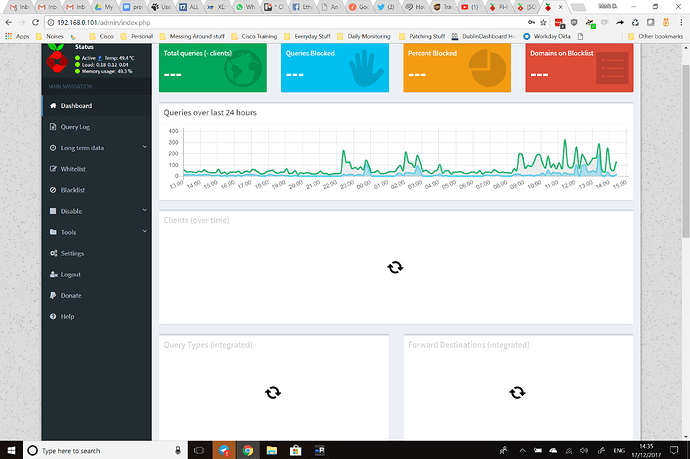The width and height of the screenshot is (690, 459).
Task: Open the Whitelist page
Action: [97, 169]
